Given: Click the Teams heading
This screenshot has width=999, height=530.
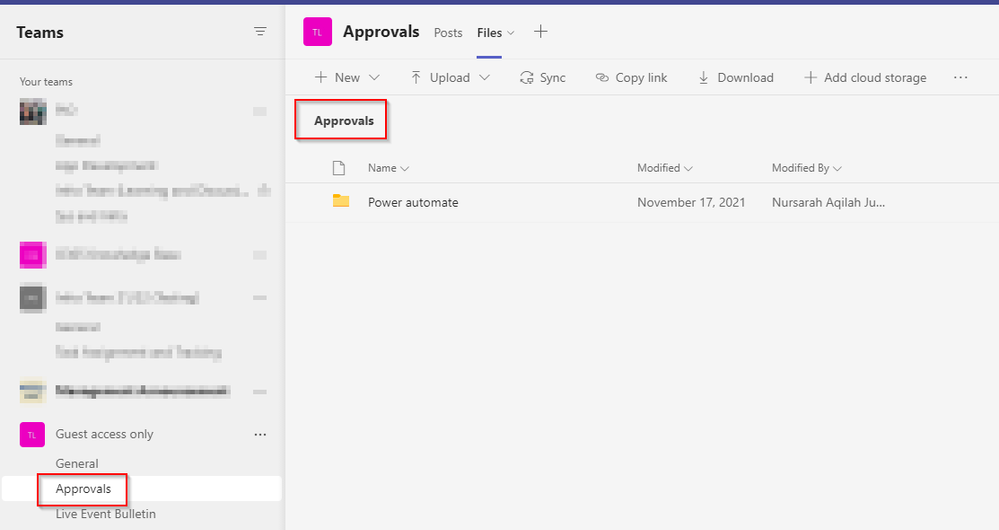Looking at the screenshot, I should 40,32.
